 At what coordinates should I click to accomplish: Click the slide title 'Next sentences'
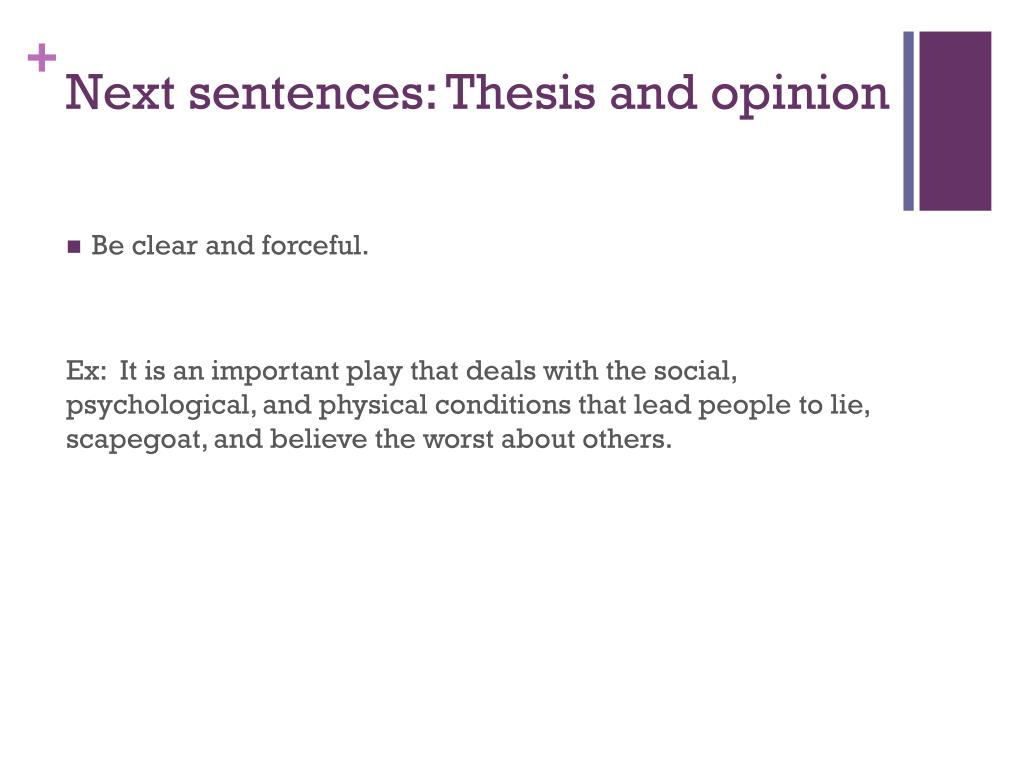pyautogui.click(x=251, y=92)
